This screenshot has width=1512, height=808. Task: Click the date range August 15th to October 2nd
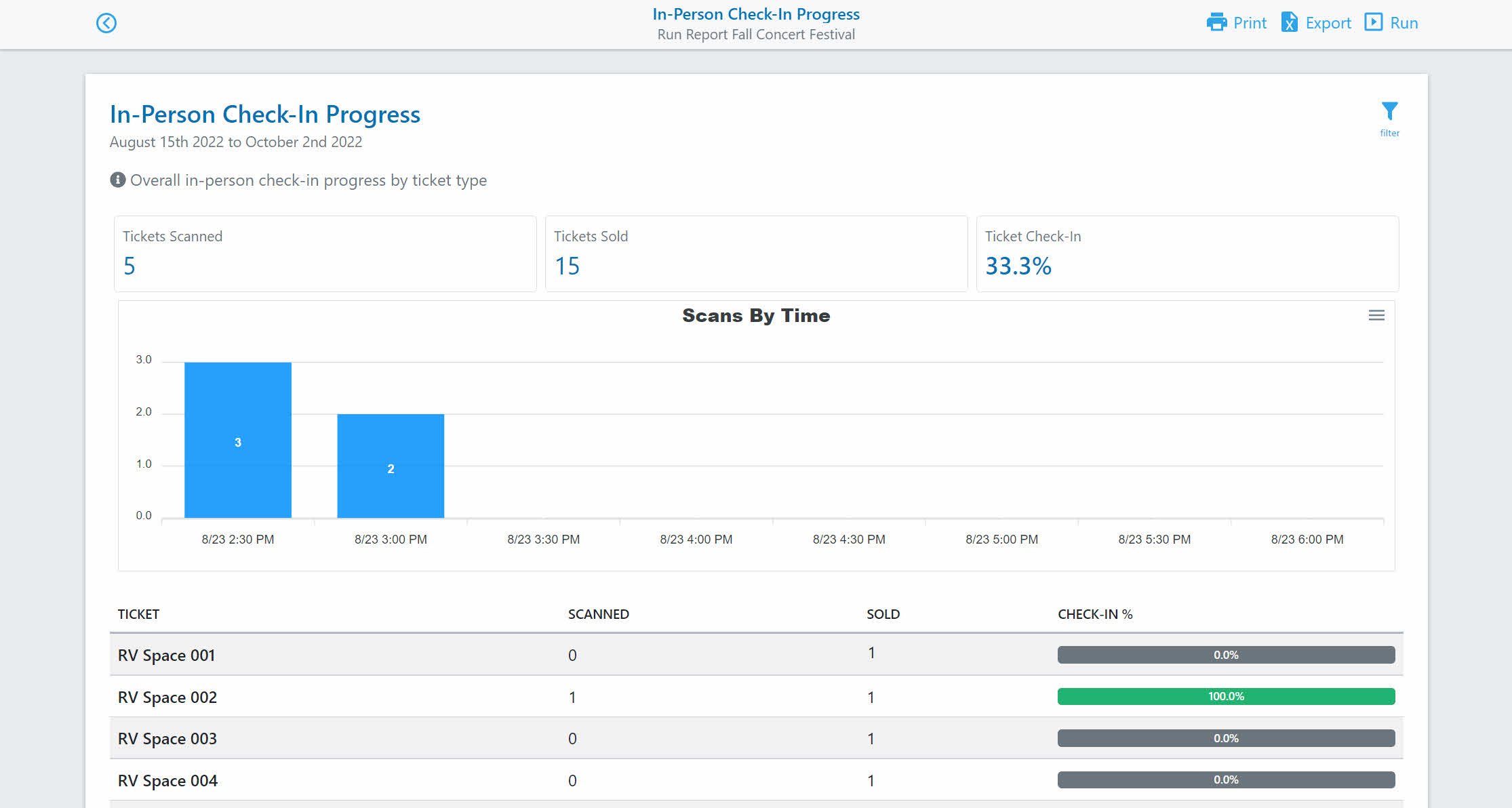pos(236,142)
